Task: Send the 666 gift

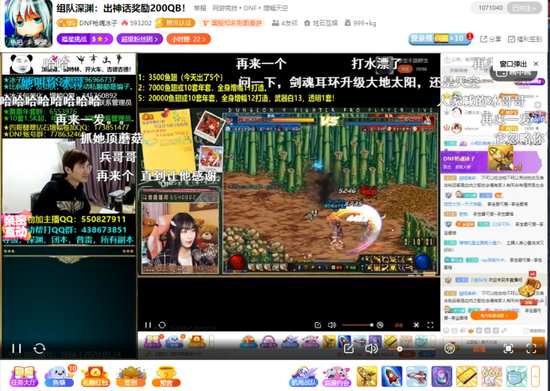Action: point(491,376)
